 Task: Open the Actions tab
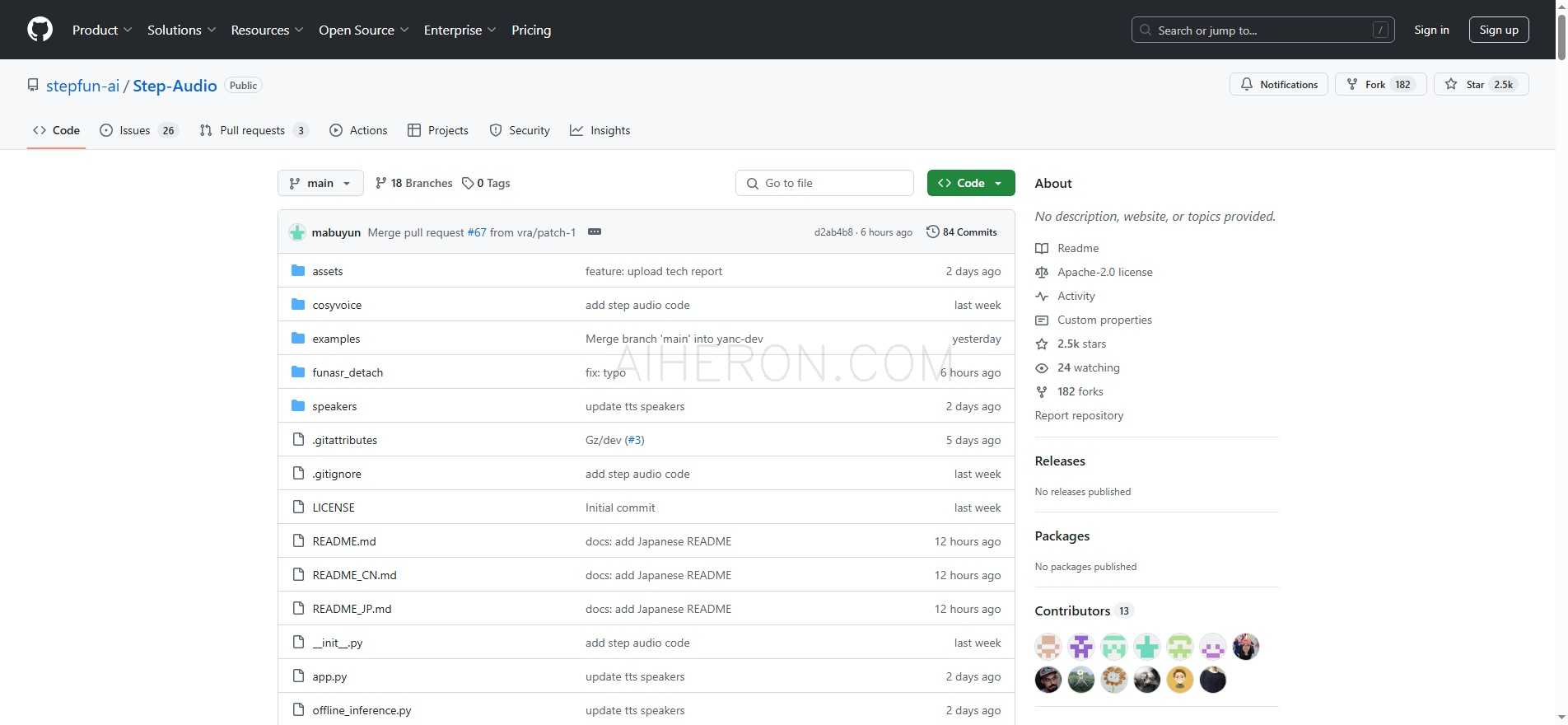tap(358, 130)
